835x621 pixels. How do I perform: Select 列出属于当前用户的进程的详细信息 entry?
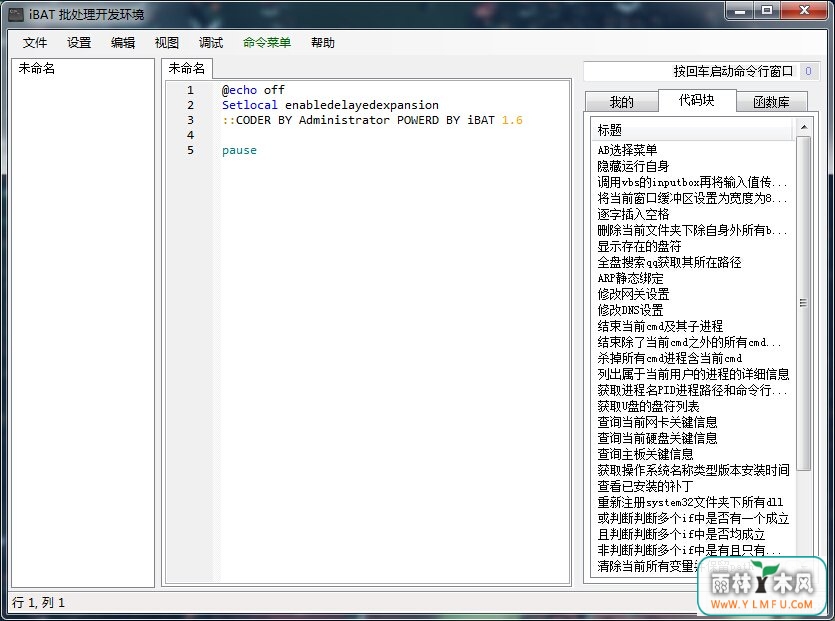click(693, 374)
